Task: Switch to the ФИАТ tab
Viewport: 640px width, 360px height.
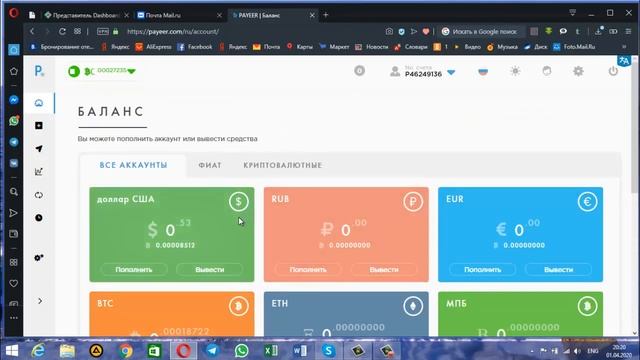Action: click(210, 165)
